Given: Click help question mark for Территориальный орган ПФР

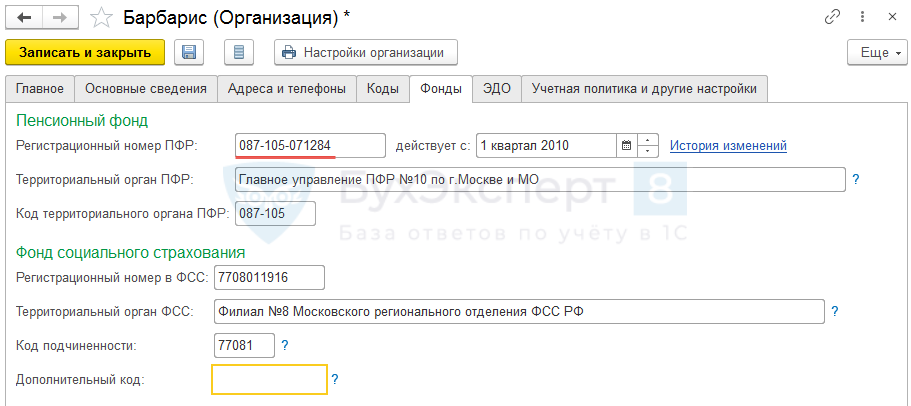Looking at the screenshot, I should [855, 180].
